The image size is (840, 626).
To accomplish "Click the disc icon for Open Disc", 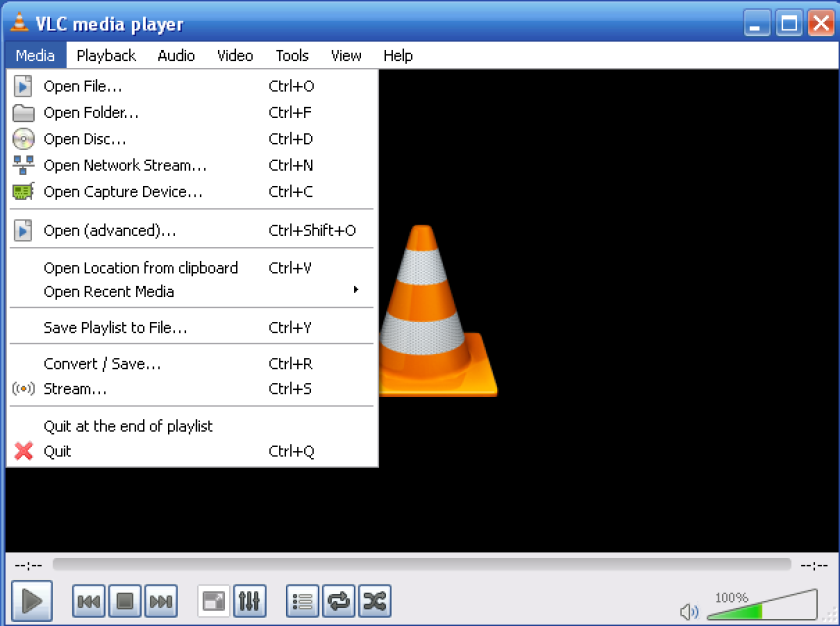I will [23, 139].
